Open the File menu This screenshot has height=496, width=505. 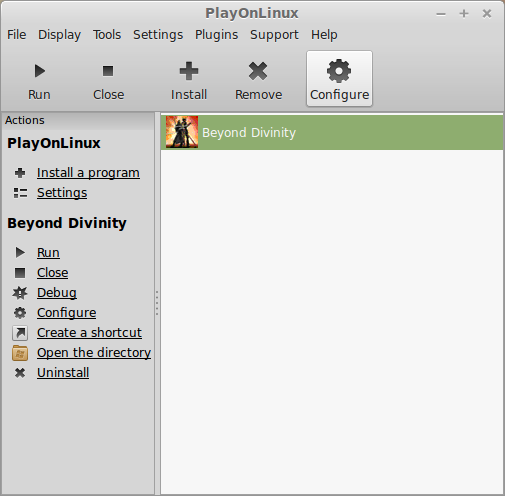click(x=17, y=35)
